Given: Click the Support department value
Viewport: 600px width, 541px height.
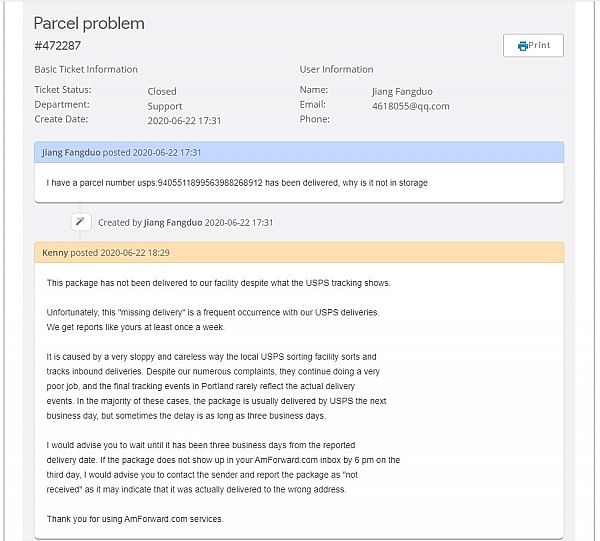Looking at the screenshot, I should (165, 106).
